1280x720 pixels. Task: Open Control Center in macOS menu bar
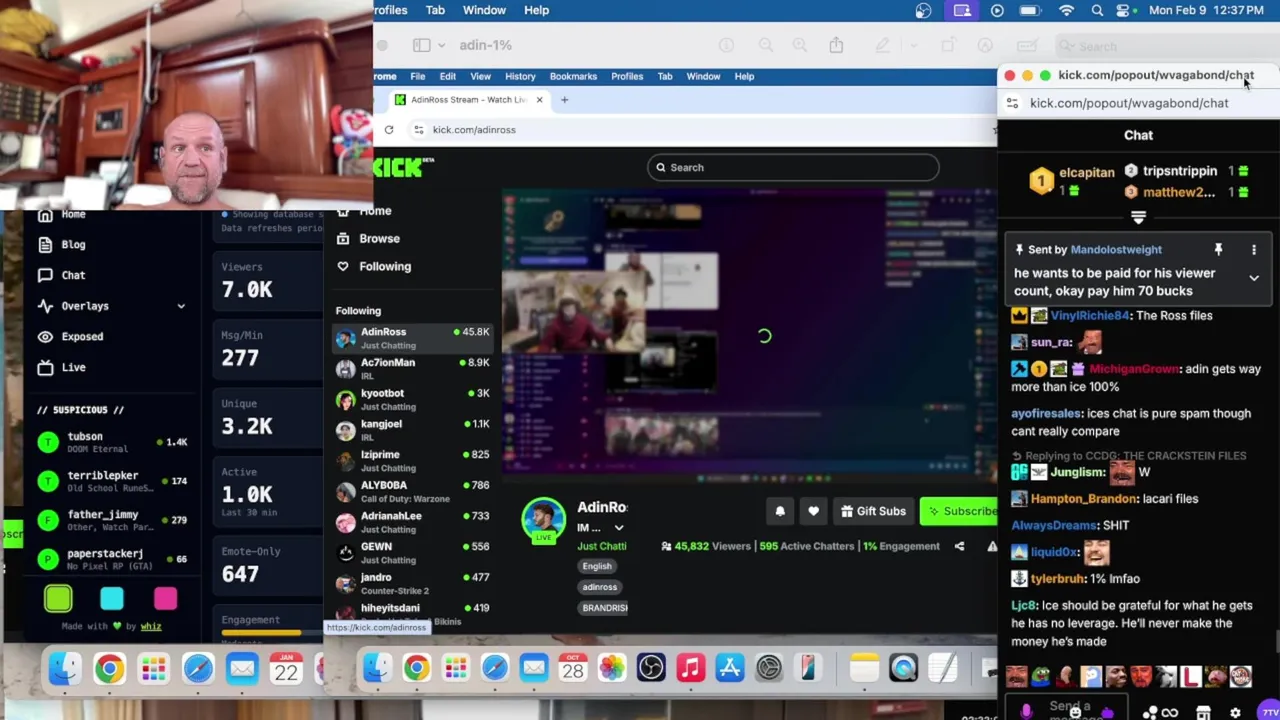click(1125, 10)
